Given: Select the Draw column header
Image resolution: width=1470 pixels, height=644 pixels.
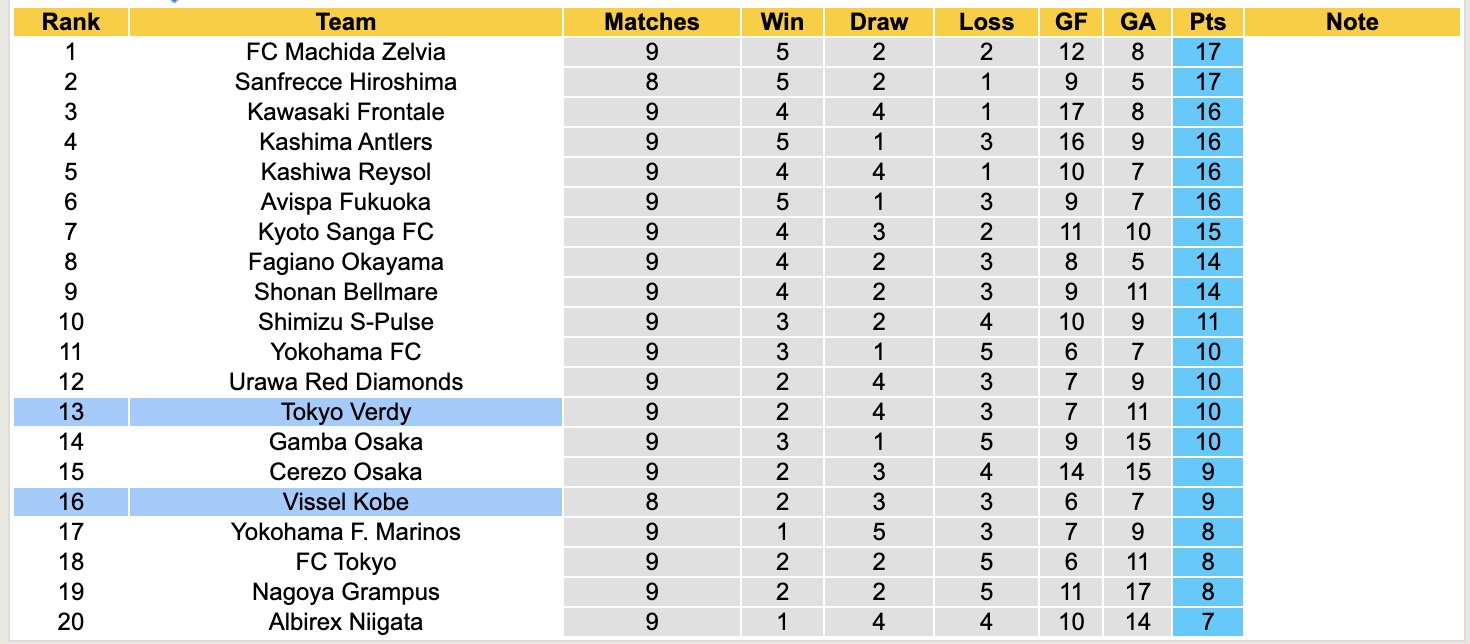Looking at the screenshot, I should 879,22.
